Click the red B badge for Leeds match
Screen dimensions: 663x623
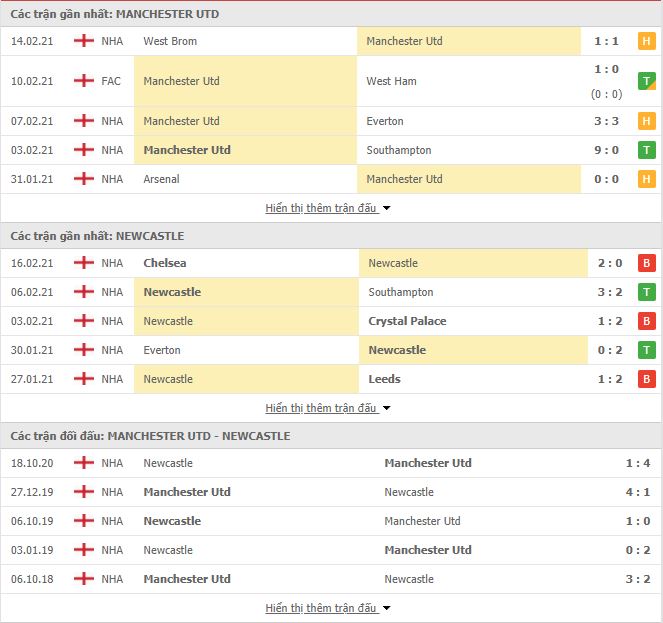646,379
